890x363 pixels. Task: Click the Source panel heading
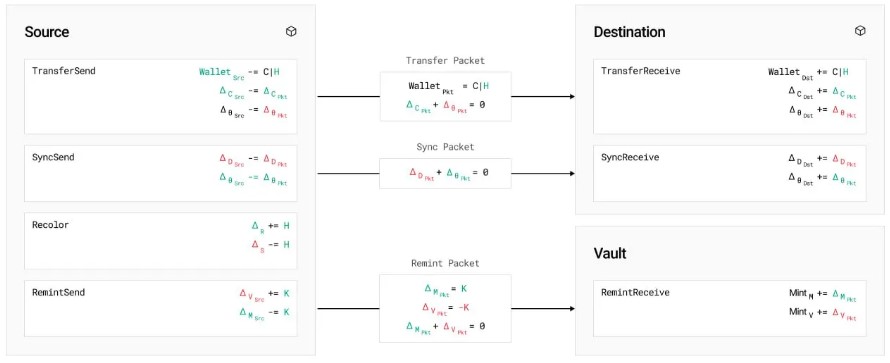(x=47, y=32)
